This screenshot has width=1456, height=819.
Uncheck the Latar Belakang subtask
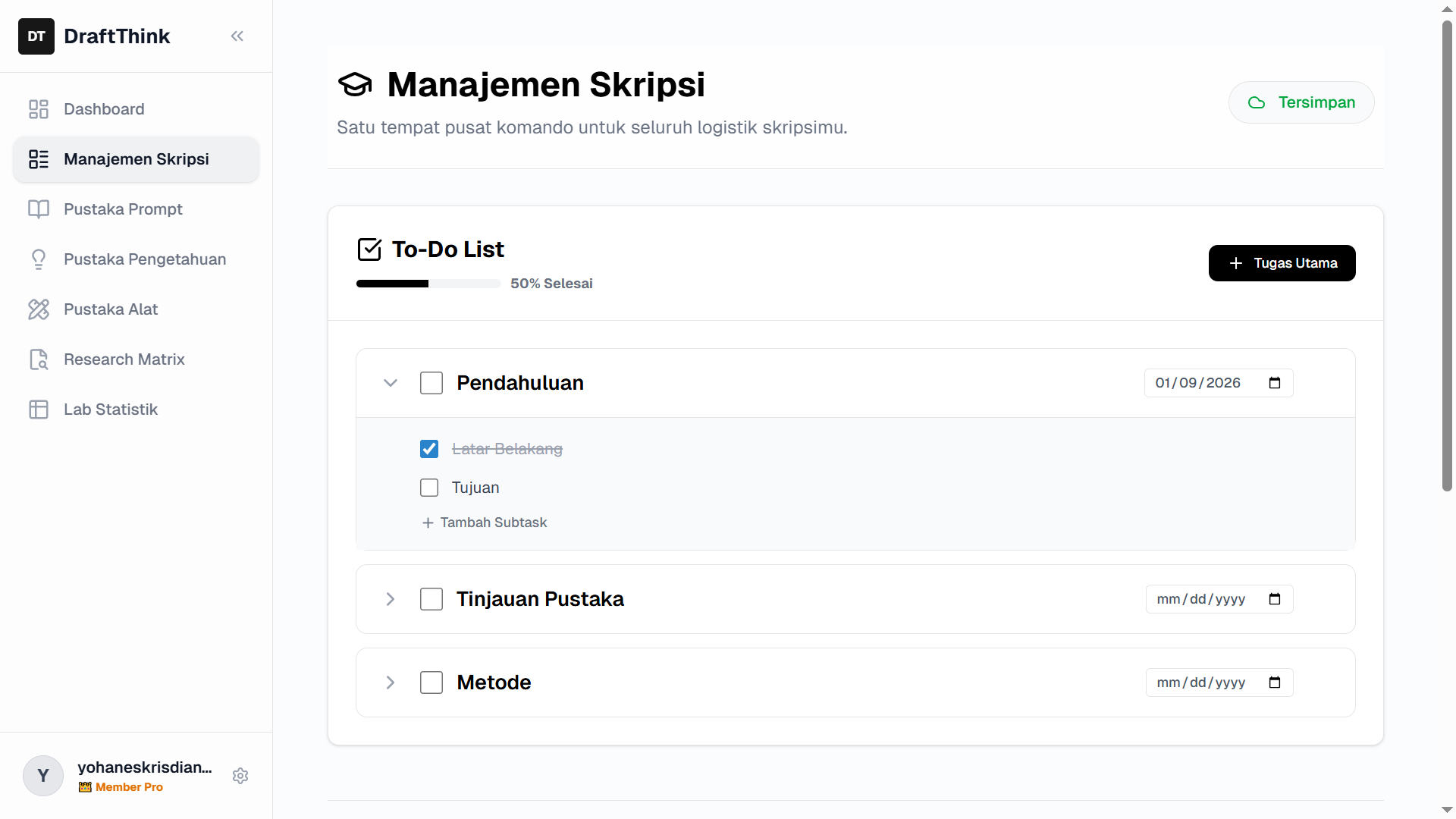(429, 449)
